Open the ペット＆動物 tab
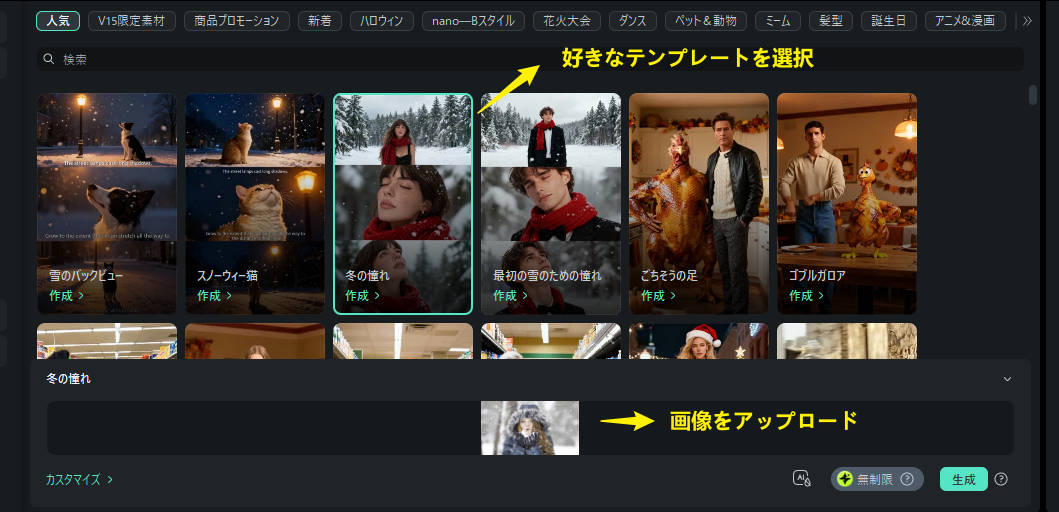Viewport: 1059px width, 512px height. pyautogui.click(x=706, y=21)
